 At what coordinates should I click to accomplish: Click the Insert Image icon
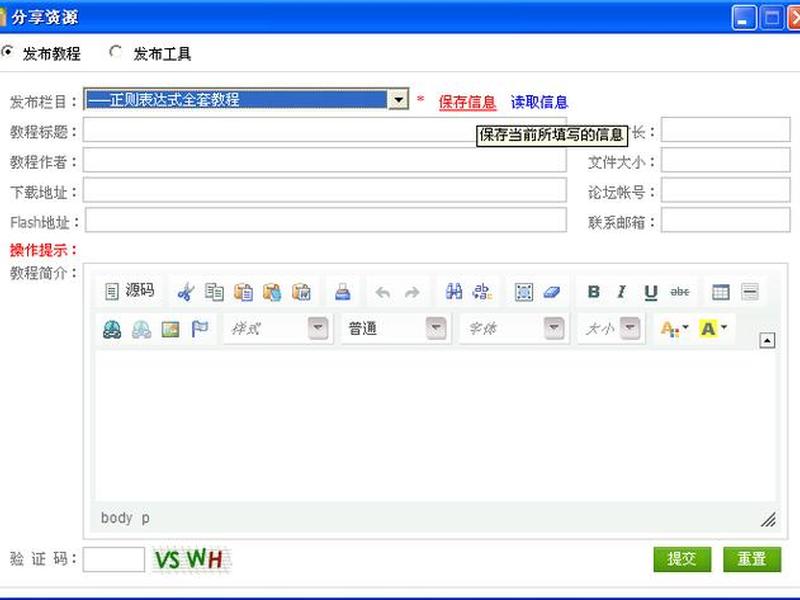tap(170, 329)
